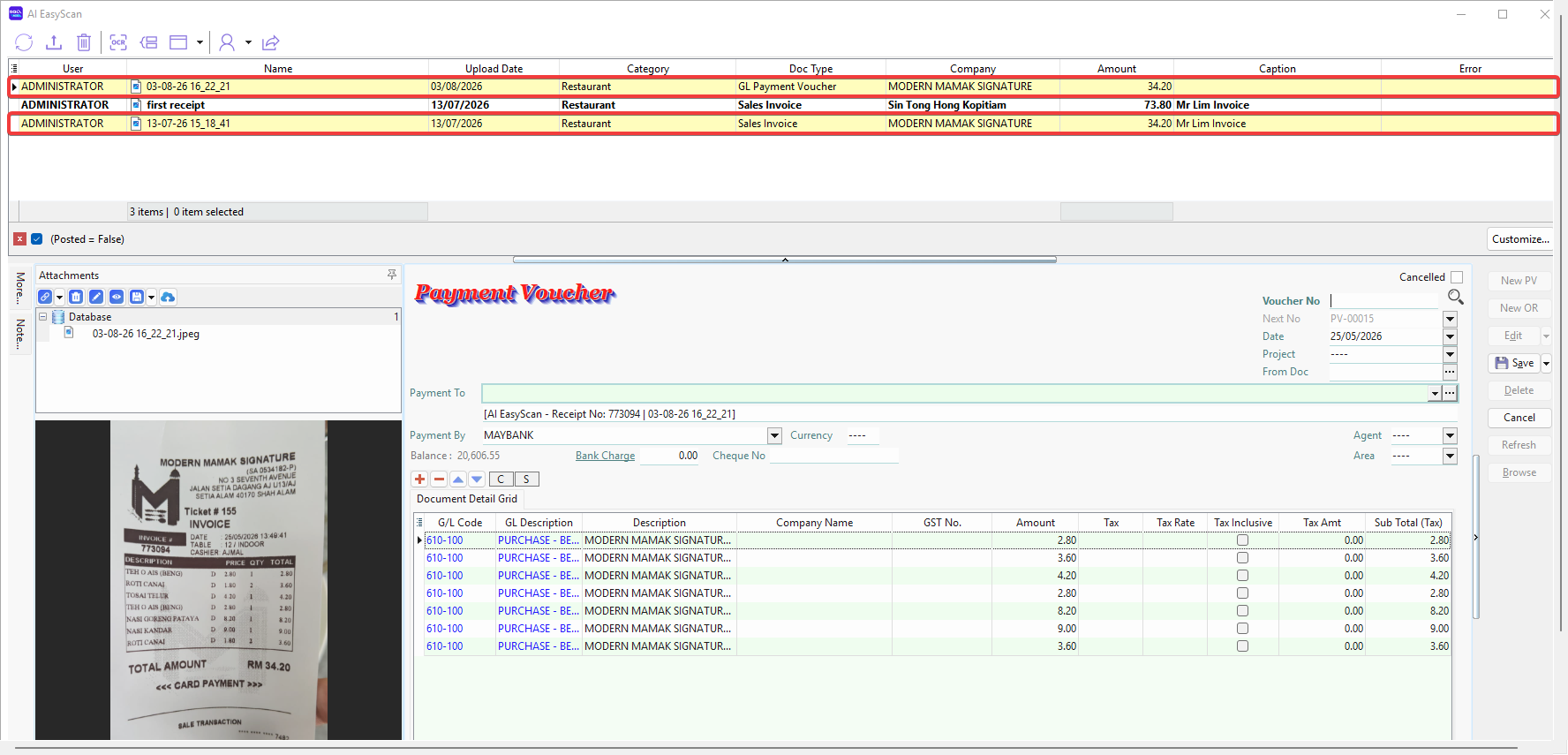This screenshot has height=755, width=1568.
Task: Open the Project dropdown
Action: pos(1450,354)
